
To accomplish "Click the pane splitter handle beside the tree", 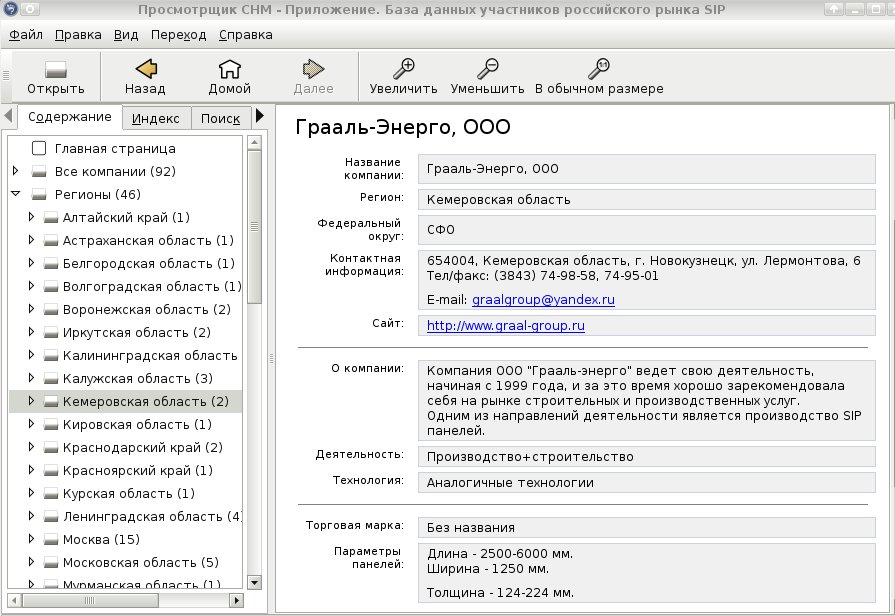I will pyautogui.click(x=272, y=359).
